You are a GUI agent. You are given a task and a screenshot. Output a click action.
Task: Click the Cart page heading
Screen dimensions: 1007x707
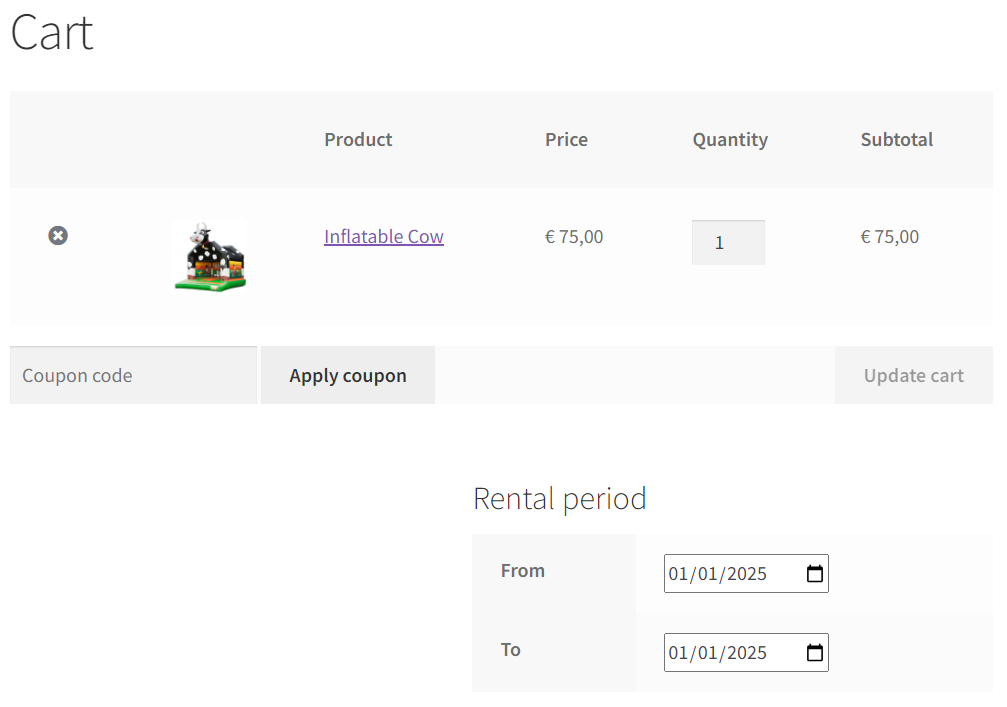52,33
